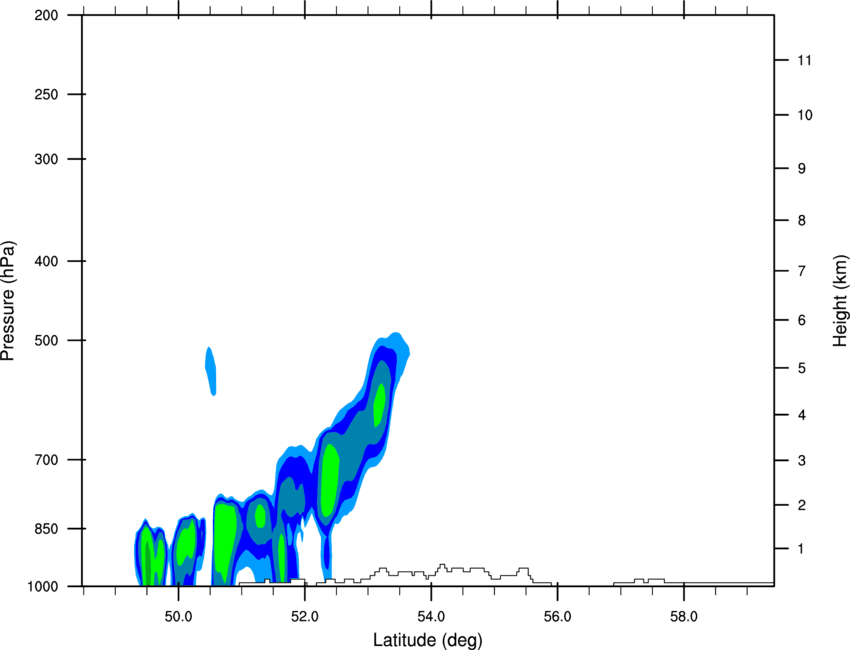Screen dimensions: 850x650
Task: Click the 58.0 latitude tick label
Action: [x=684, y=617]
